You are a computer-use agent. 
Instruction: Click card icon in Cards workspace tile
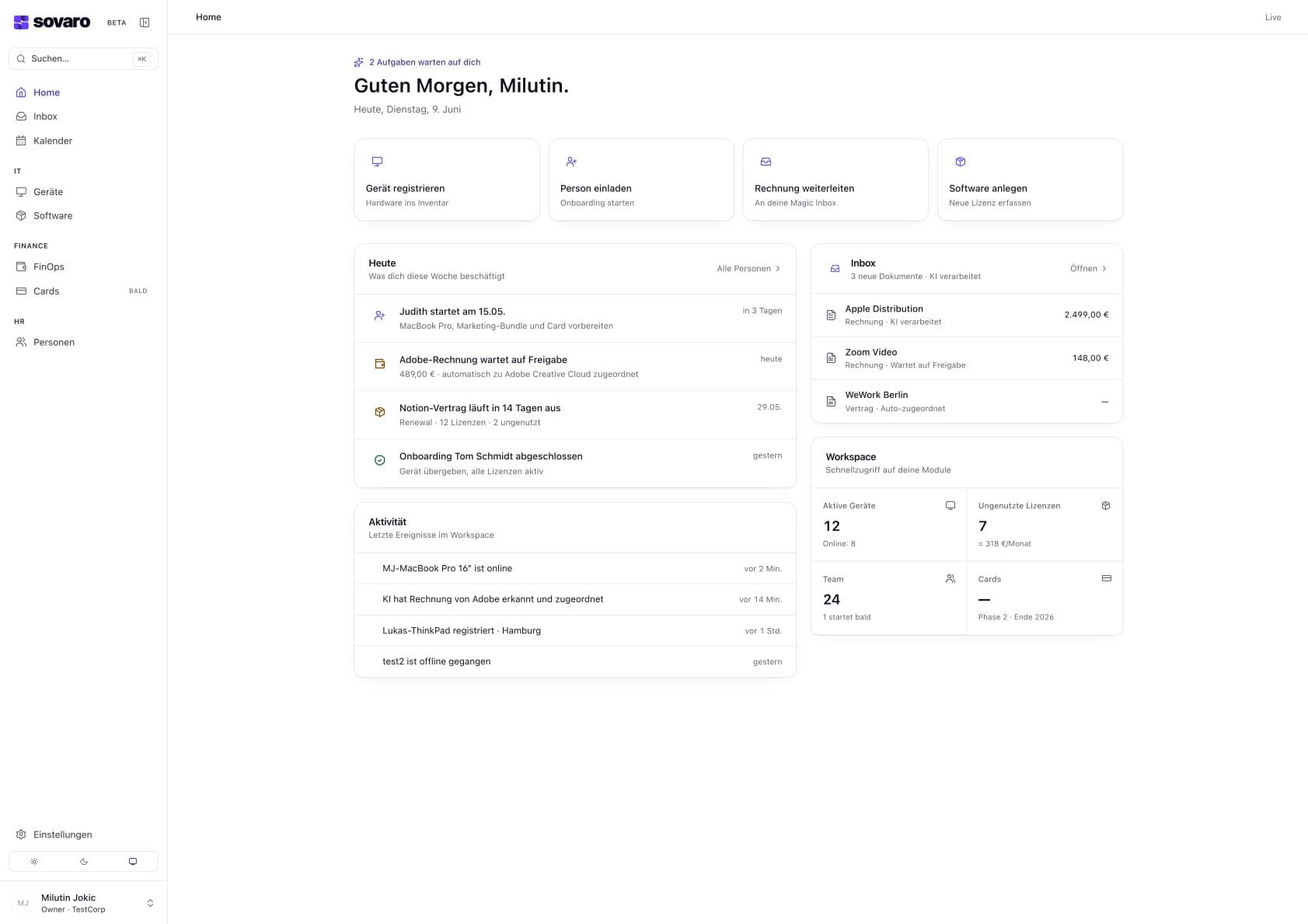coord(1106,579)
